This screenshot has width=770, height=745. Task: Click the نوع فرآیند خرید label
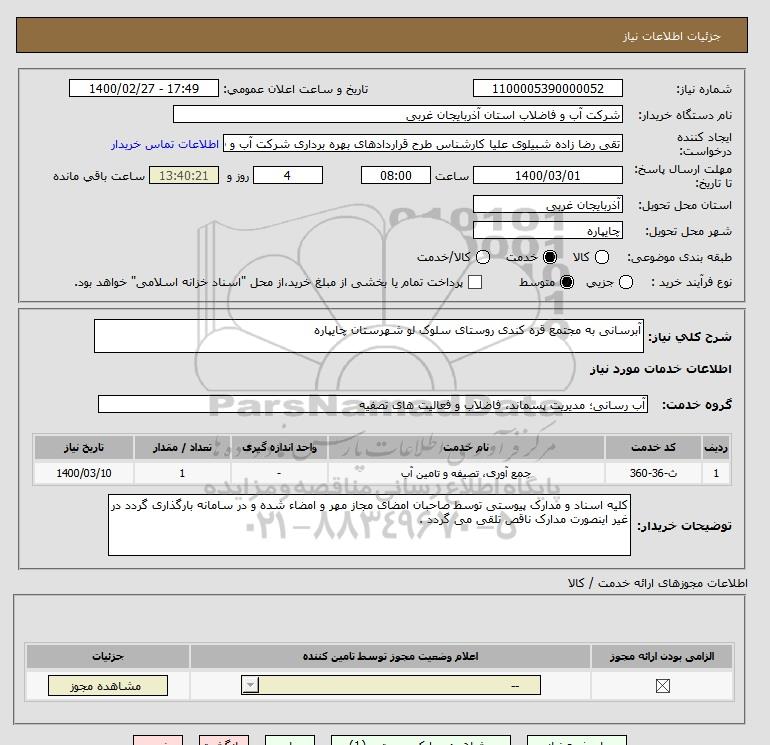(691, 282)
